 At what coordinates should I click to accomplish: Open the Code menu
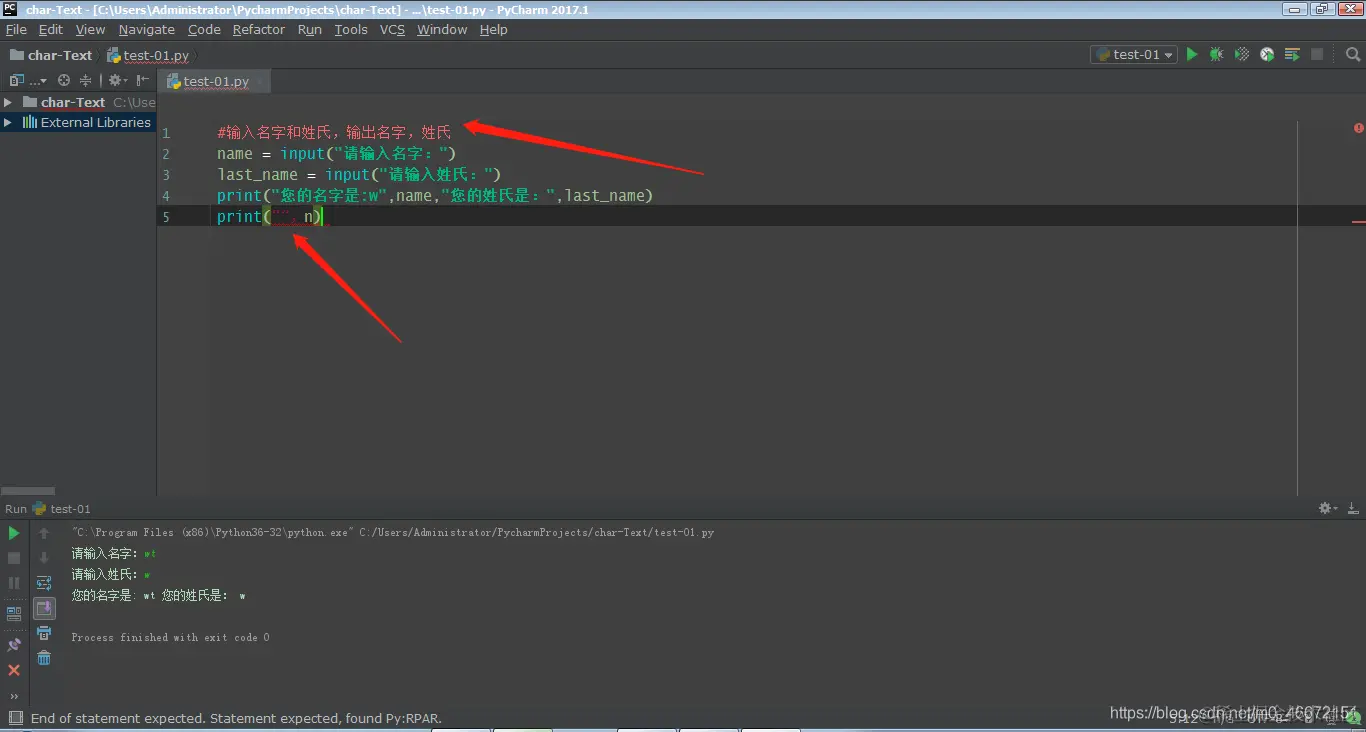point(204,29)
